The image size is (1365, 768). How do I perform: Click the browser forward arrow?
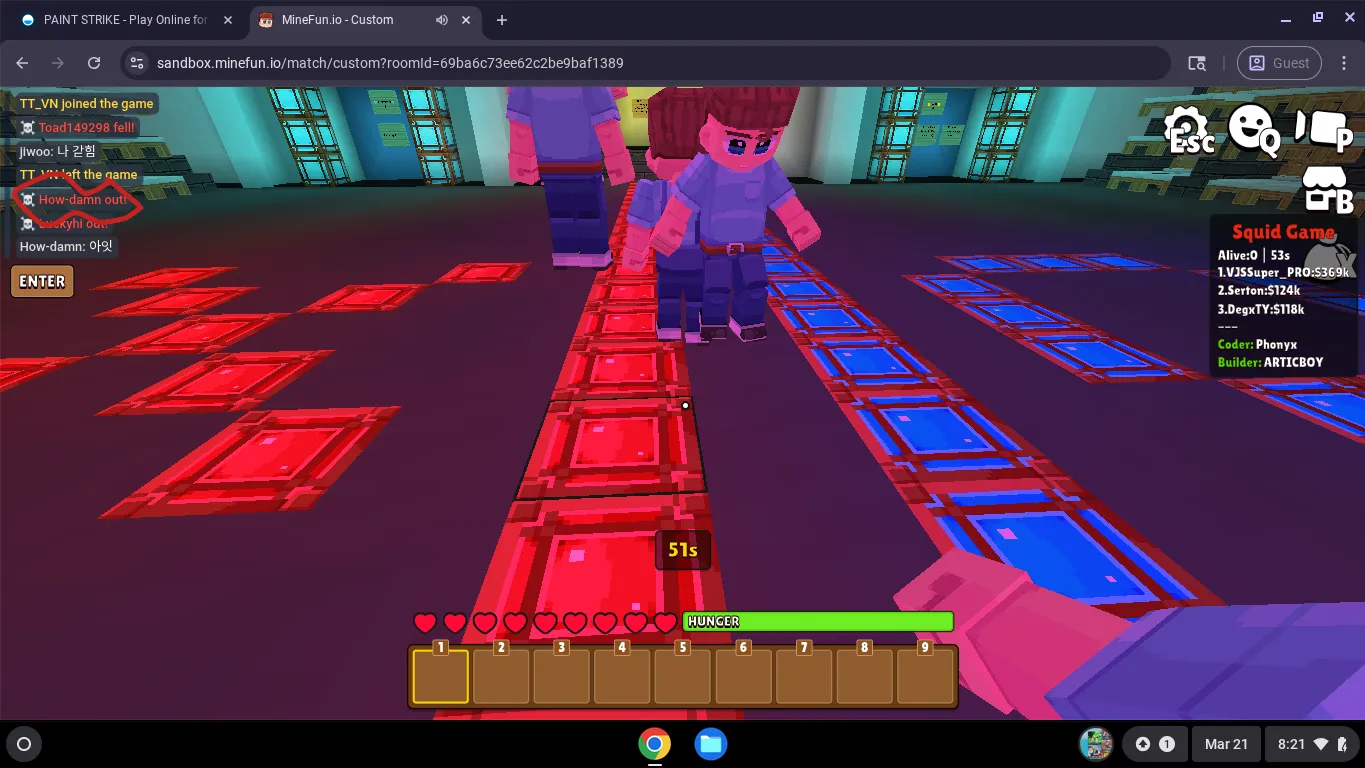(x=58, y=63)
